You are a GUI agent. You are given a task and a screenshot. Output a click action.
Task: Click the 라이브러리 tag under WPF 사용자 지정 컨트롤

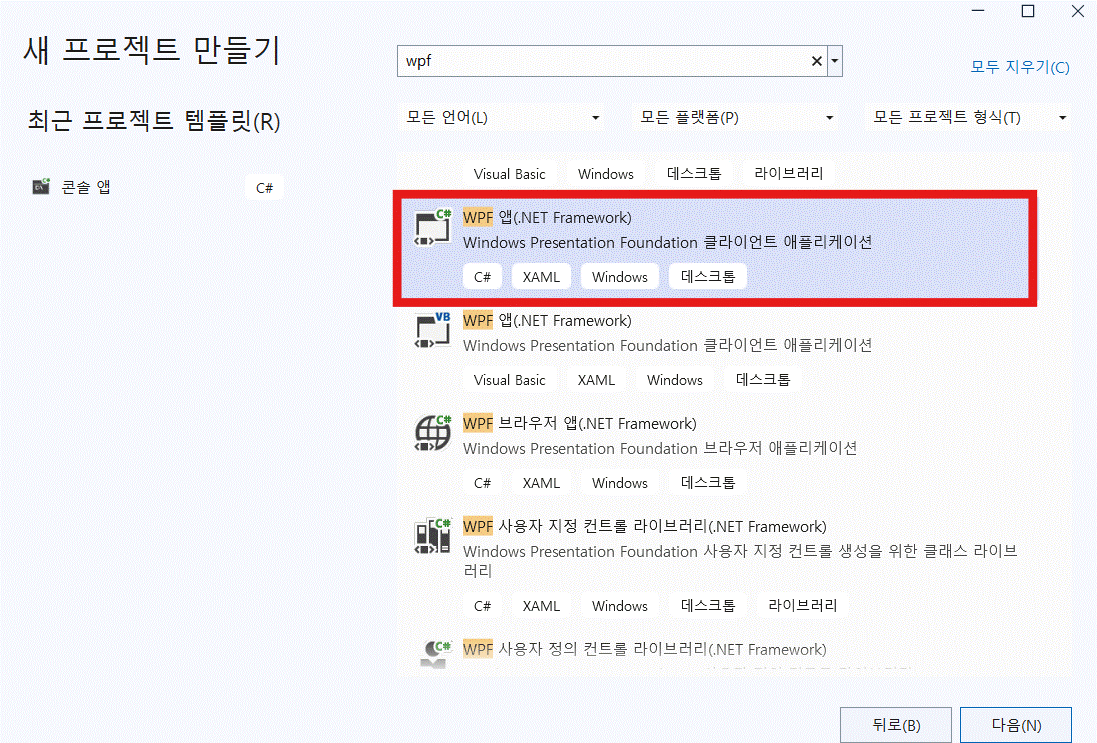click(x=802, y=605)
